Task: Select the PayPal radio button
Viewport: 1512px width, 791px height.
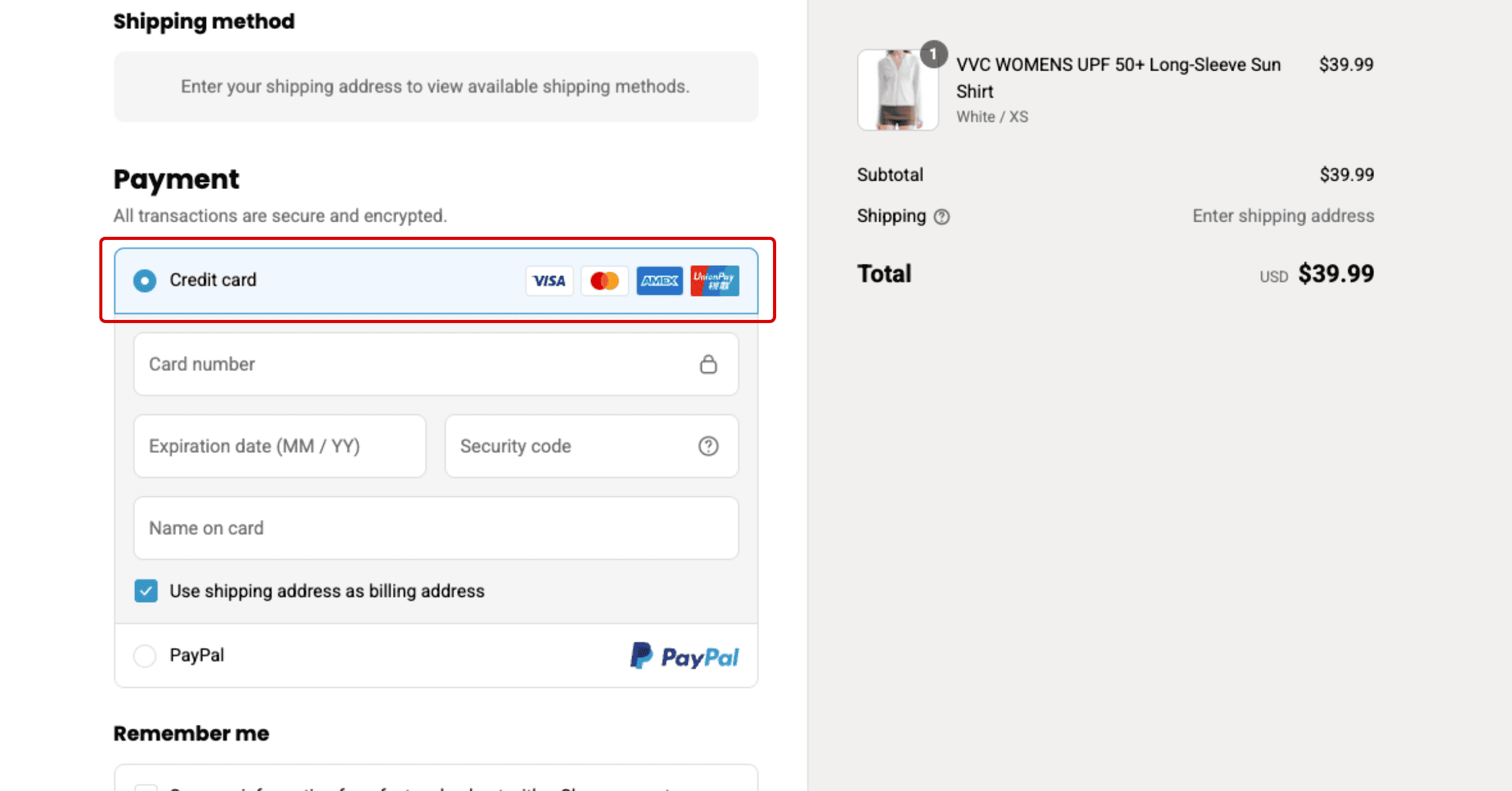Action: click(x=145, y=656)
